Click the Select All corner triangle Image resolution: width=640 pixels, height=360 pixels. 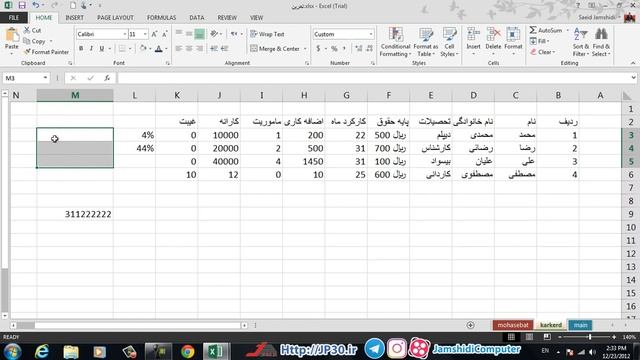(627, 96)
